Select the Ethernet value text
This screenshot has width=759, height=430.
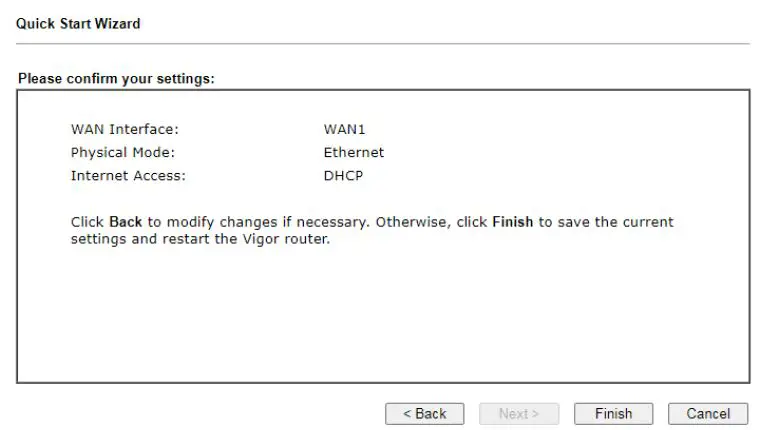tap(353, 153)
